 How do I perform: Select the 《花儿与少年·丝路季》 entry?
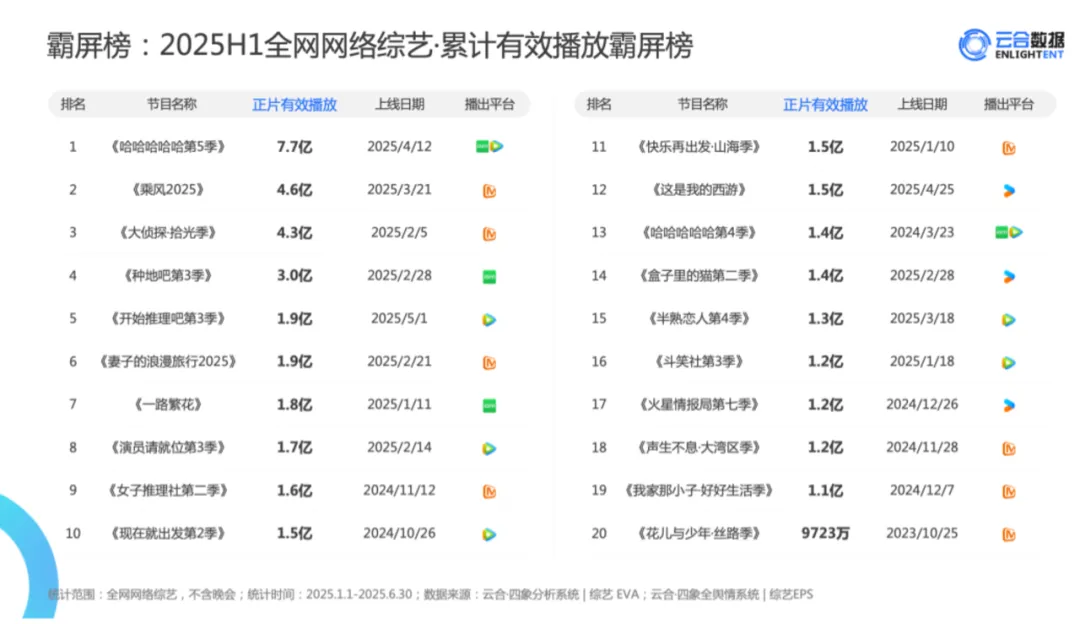699,533
